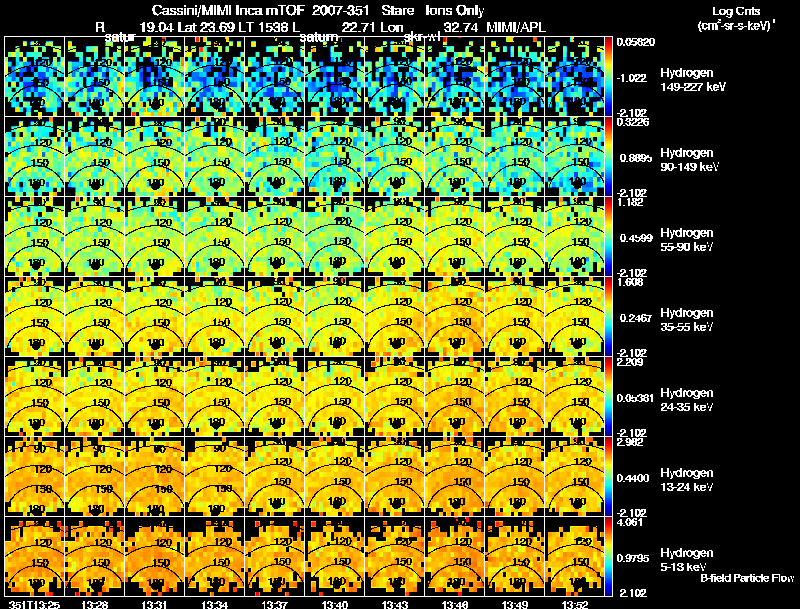Image resolution: width=800 pixels, height=609 pixels.
Task: Click the -1.022 colorbar midpoint value
Action: (x=632, y=78)
